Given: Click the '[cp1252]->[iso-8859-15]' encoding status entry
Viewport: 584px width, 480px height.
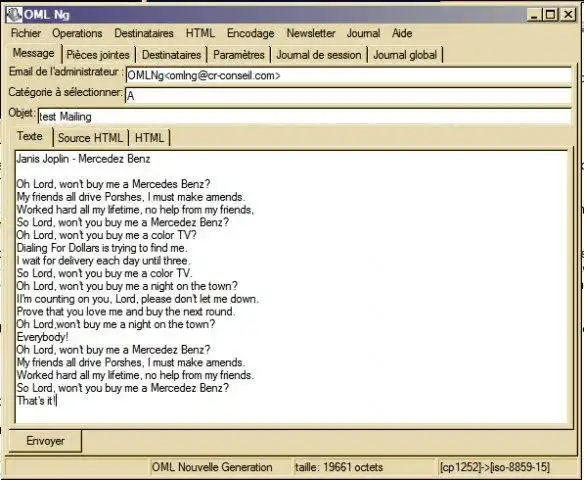Looking at the screenshot, I should [495, 467].
